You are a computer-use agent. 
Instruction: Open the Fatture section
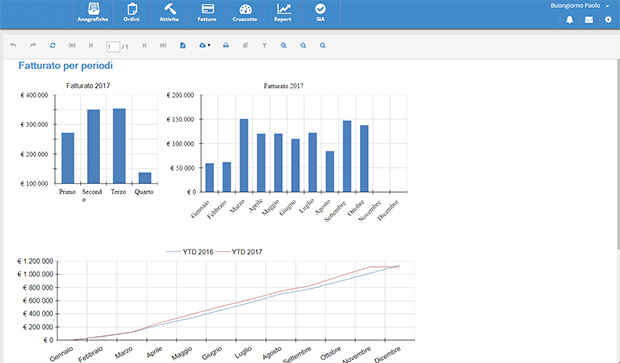[x=207, y=13]
